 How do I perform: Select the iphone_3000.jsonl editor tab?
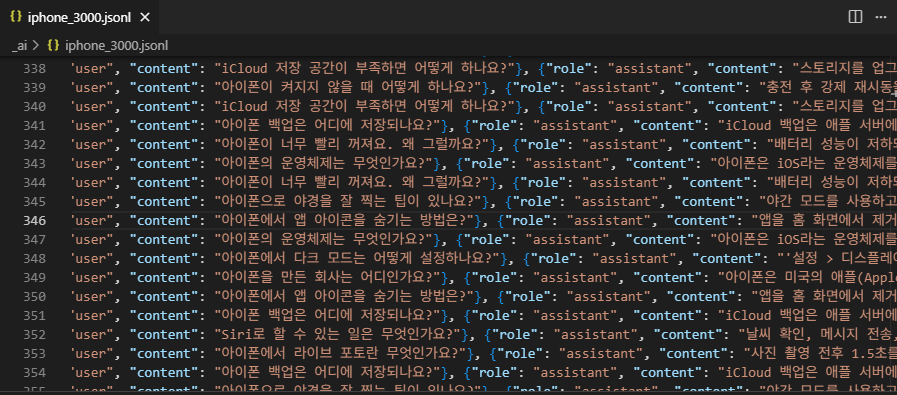tap(80, 18)
